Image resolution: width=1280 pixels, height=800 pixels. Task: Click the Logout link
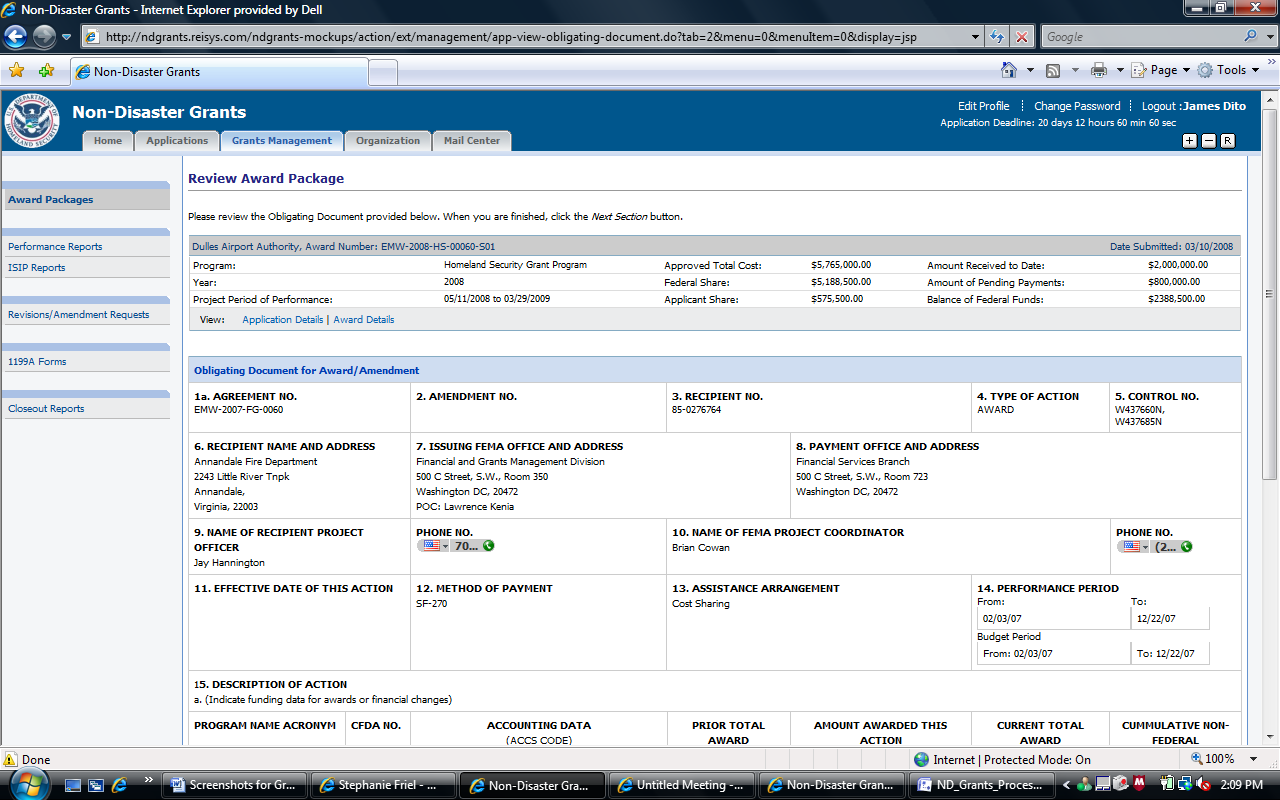(x=1159, y=106)
